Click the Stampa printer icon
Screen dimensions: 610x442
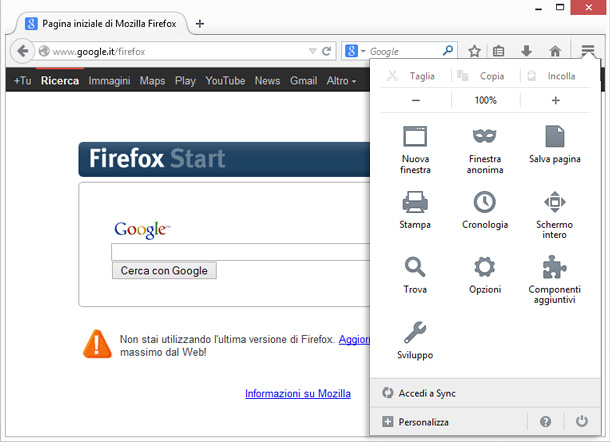[x=415, y=202]
